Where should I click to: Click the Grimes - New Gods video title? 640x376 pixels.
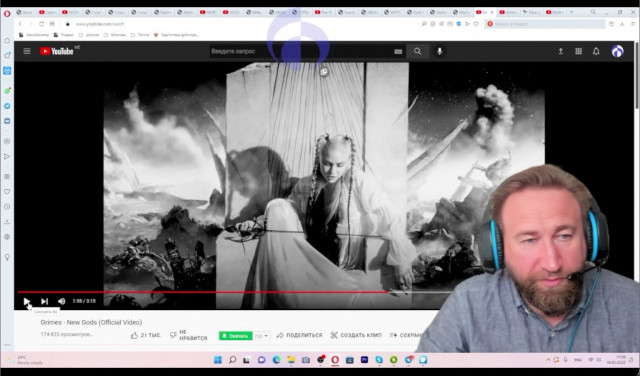(91, 322)
